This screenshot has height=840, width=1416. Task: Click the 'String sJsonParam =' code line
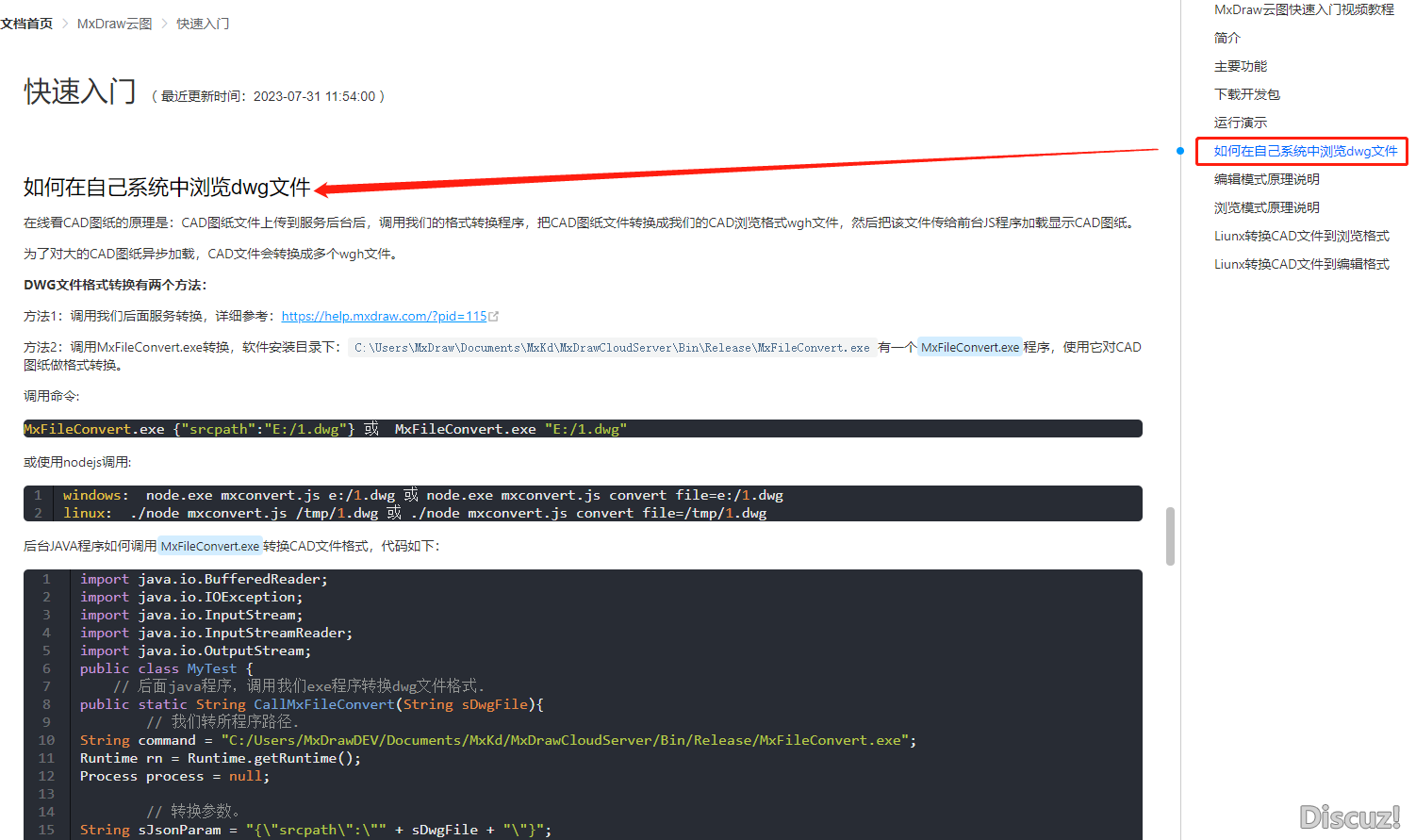tap(316, 830)
